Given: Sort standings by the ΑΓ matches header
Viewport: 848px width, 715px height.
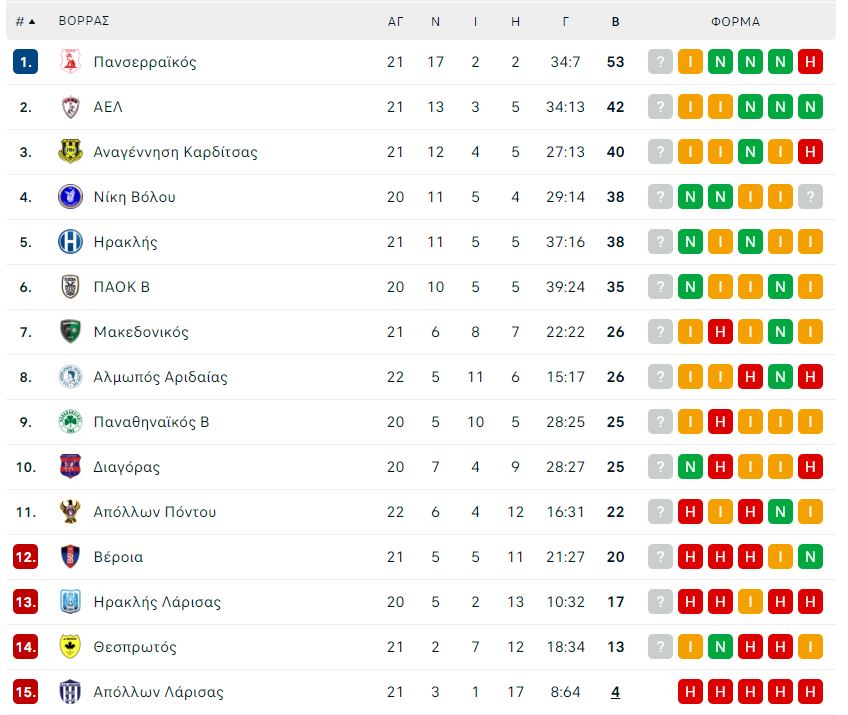Looking at the screenshot, I should pyautogui.click(x=395, y=22).
